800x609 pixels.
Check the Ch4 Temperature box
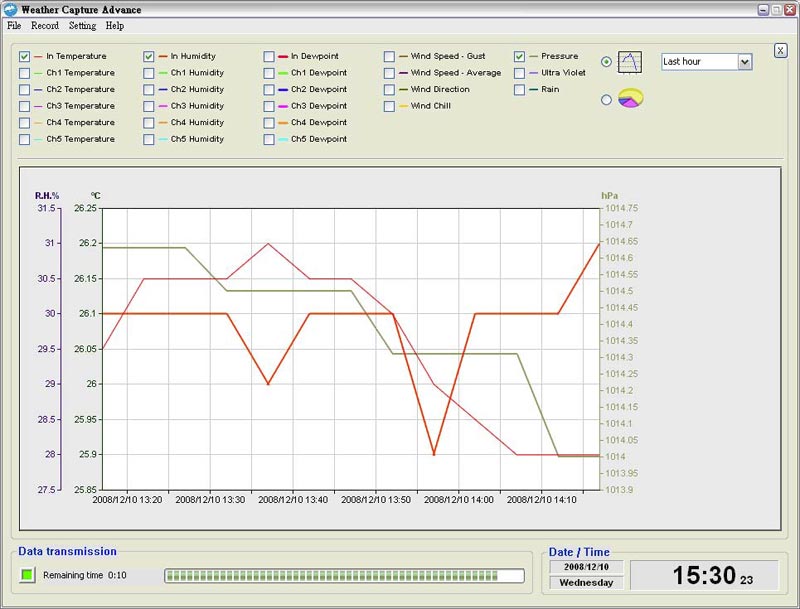click(24, 122)
